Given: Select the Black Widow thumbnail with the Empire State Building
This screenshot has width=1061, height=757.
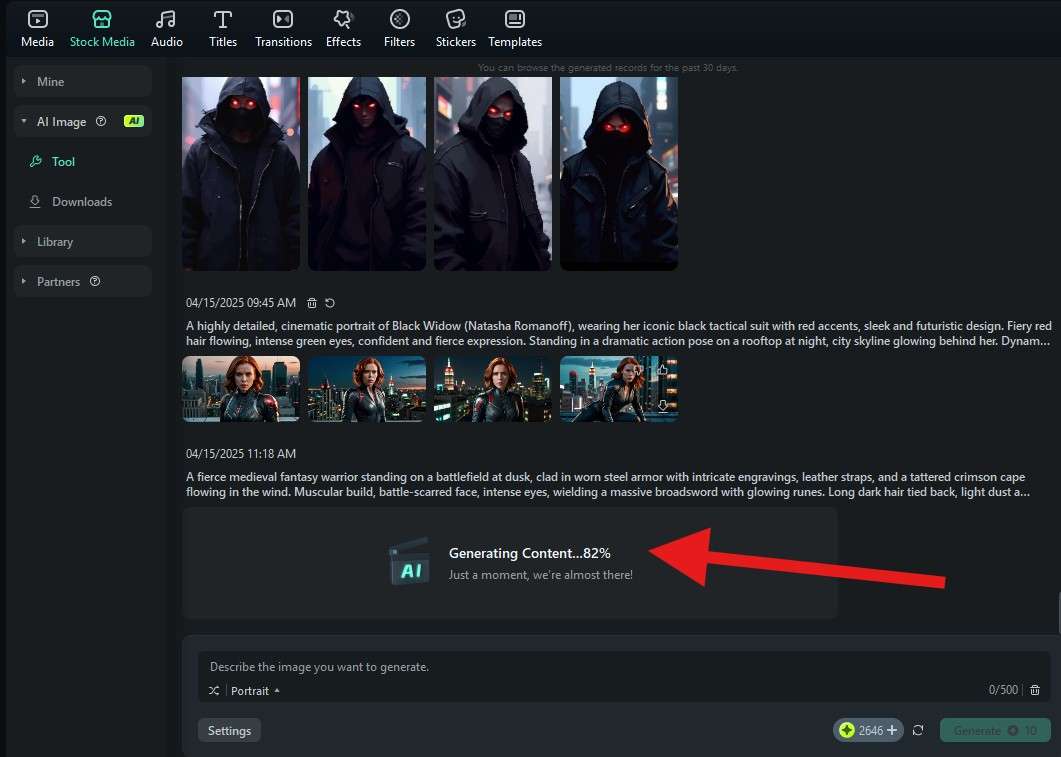Looking at the screenshot, I should (493, 389).
